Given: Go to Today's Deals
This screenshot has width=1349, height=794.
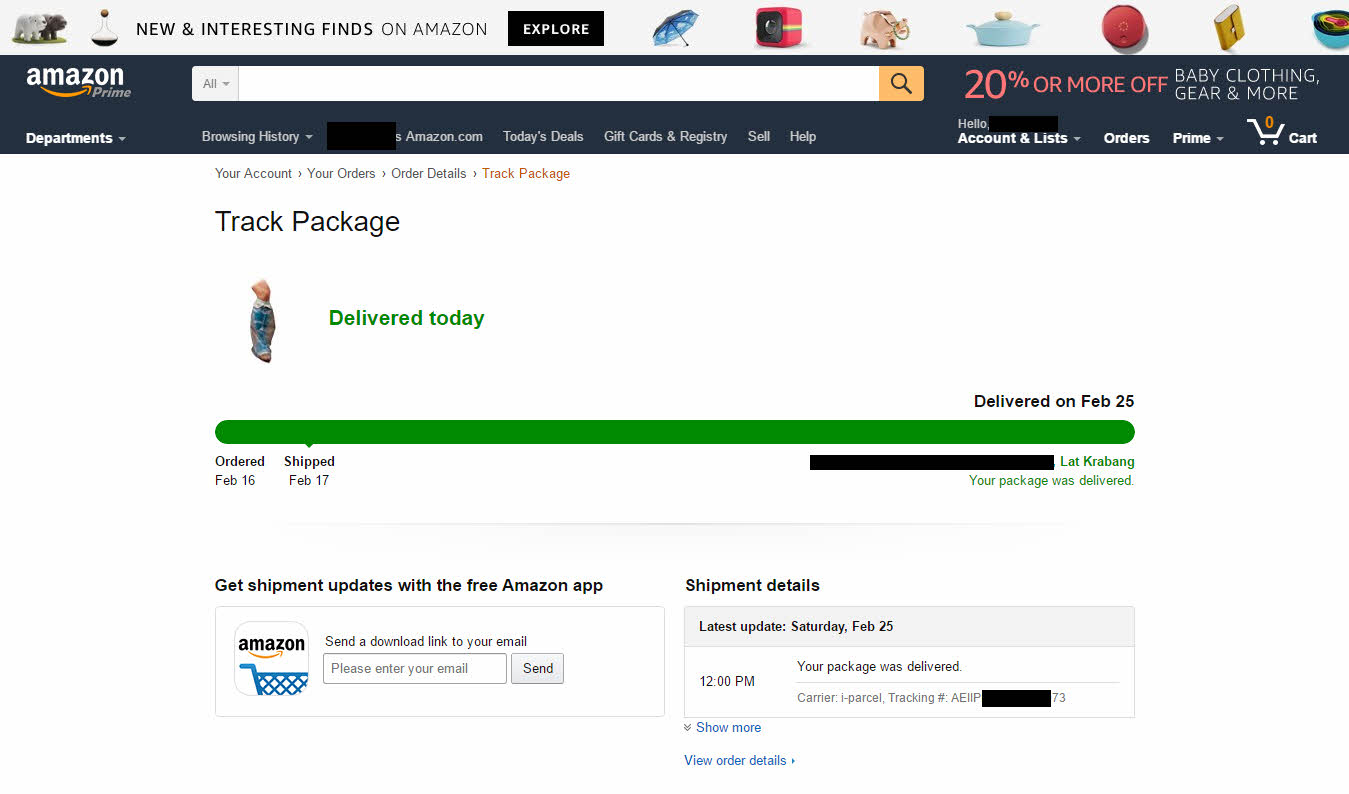Looking at the screenshot, I should point(543,137).
